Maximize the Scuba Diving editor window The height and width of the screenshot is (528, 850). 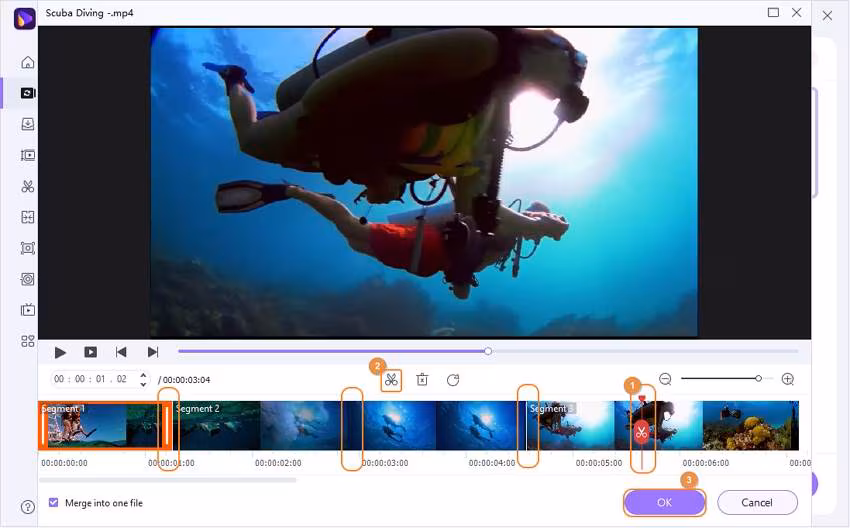[x=774, y=12]
